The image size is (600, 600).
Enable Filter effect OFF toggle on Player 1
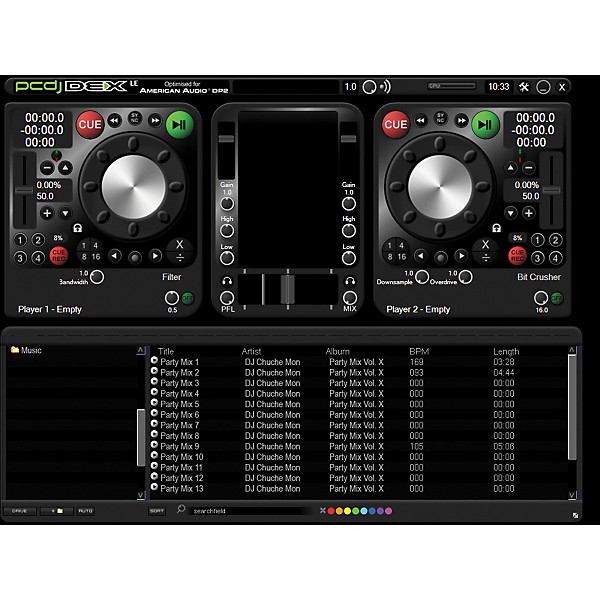pyautogui.click(x=188, y=298)
